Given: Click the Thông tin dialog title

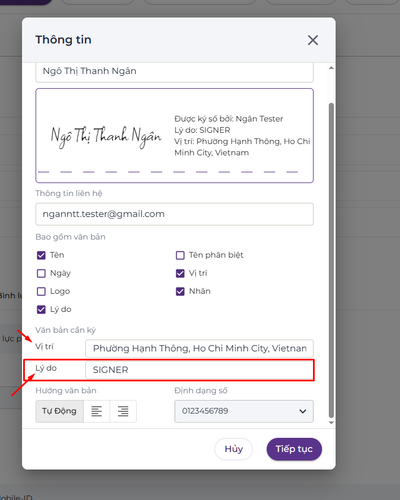Looking at the screenshot, I should pos(63,40).
